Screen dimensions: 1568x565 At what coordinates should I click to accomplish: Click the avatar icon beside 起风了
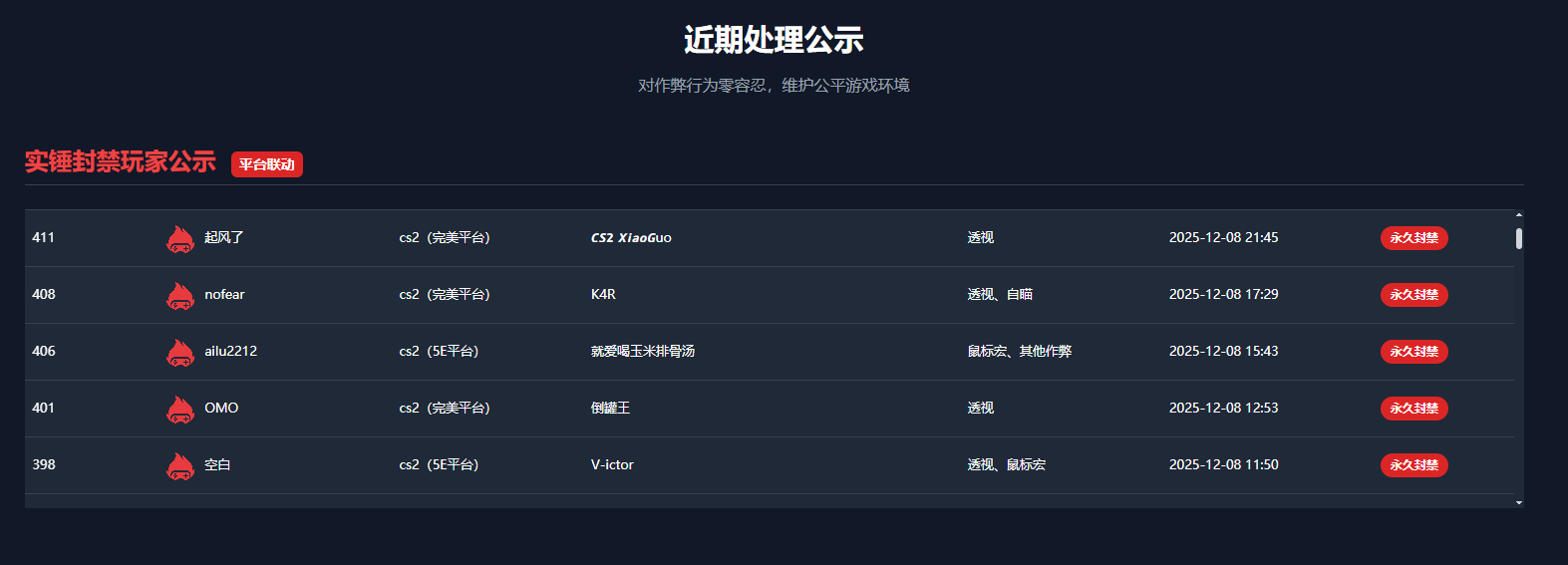tap(179, 239)
